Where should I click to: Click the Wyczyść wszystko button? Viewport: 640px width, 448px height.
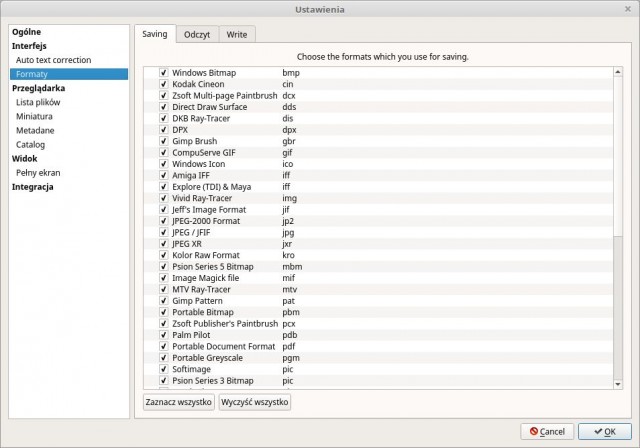[x=255, y=402]
